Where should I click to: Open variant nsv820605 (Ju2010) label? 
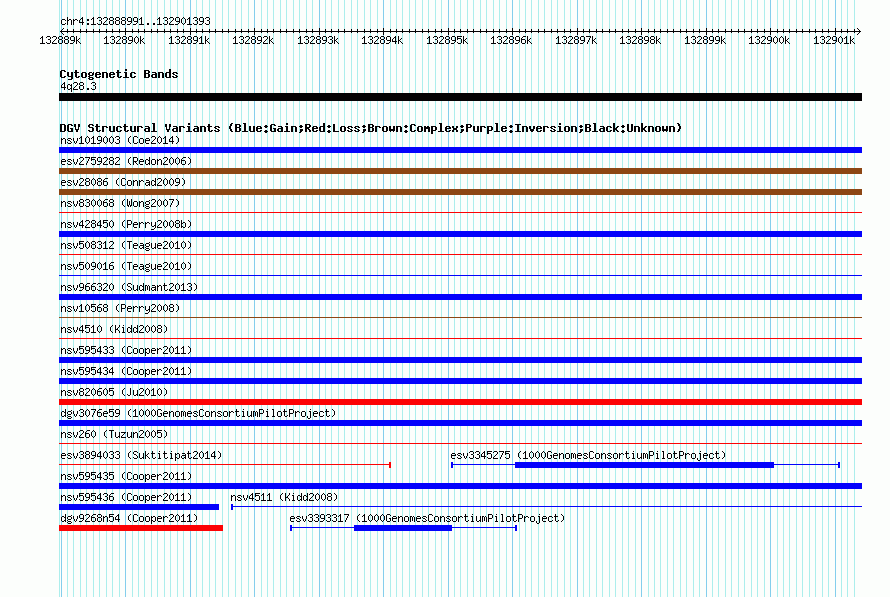(x=114, y=392)
